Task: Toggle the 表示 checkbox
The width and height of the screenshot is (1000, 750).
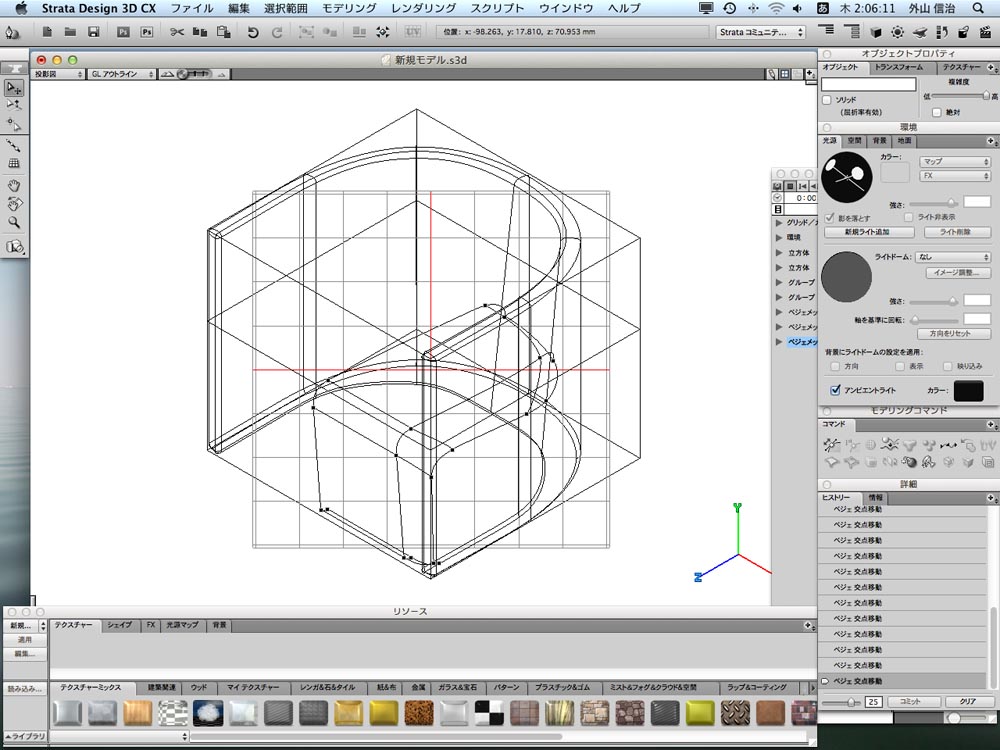Action: point(900,366)
